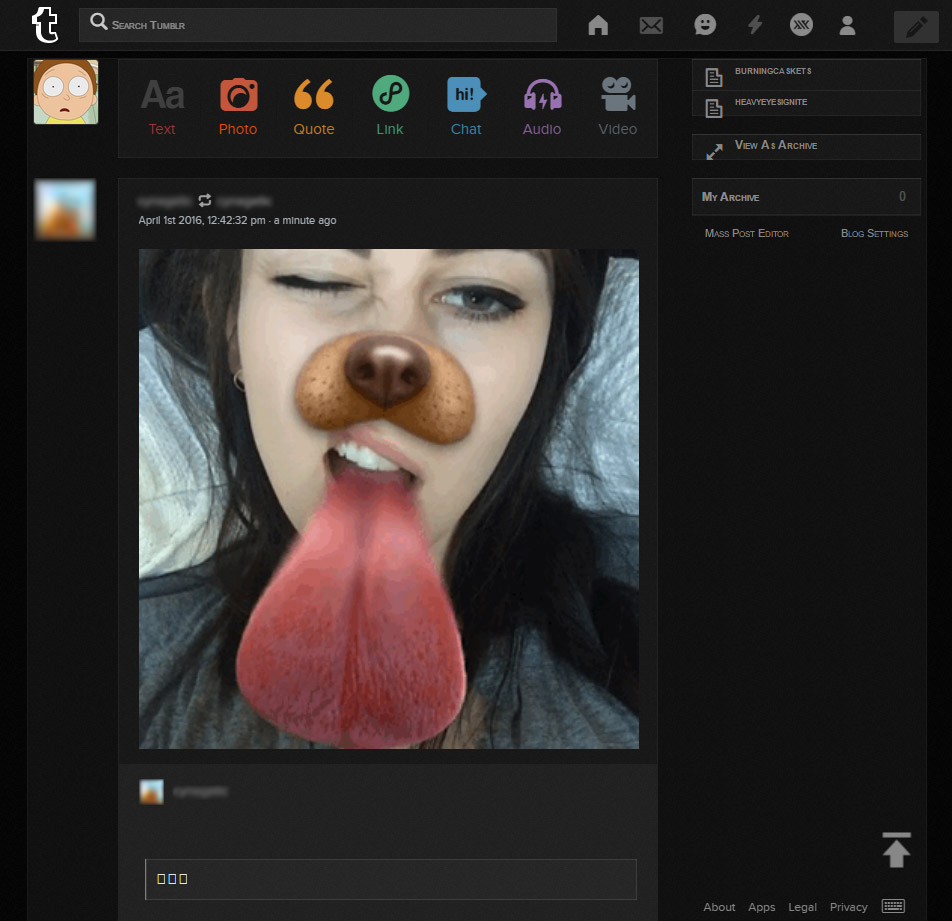Create a new Audio post
Viewport: 952px width, 921px height.
[542, 107]
